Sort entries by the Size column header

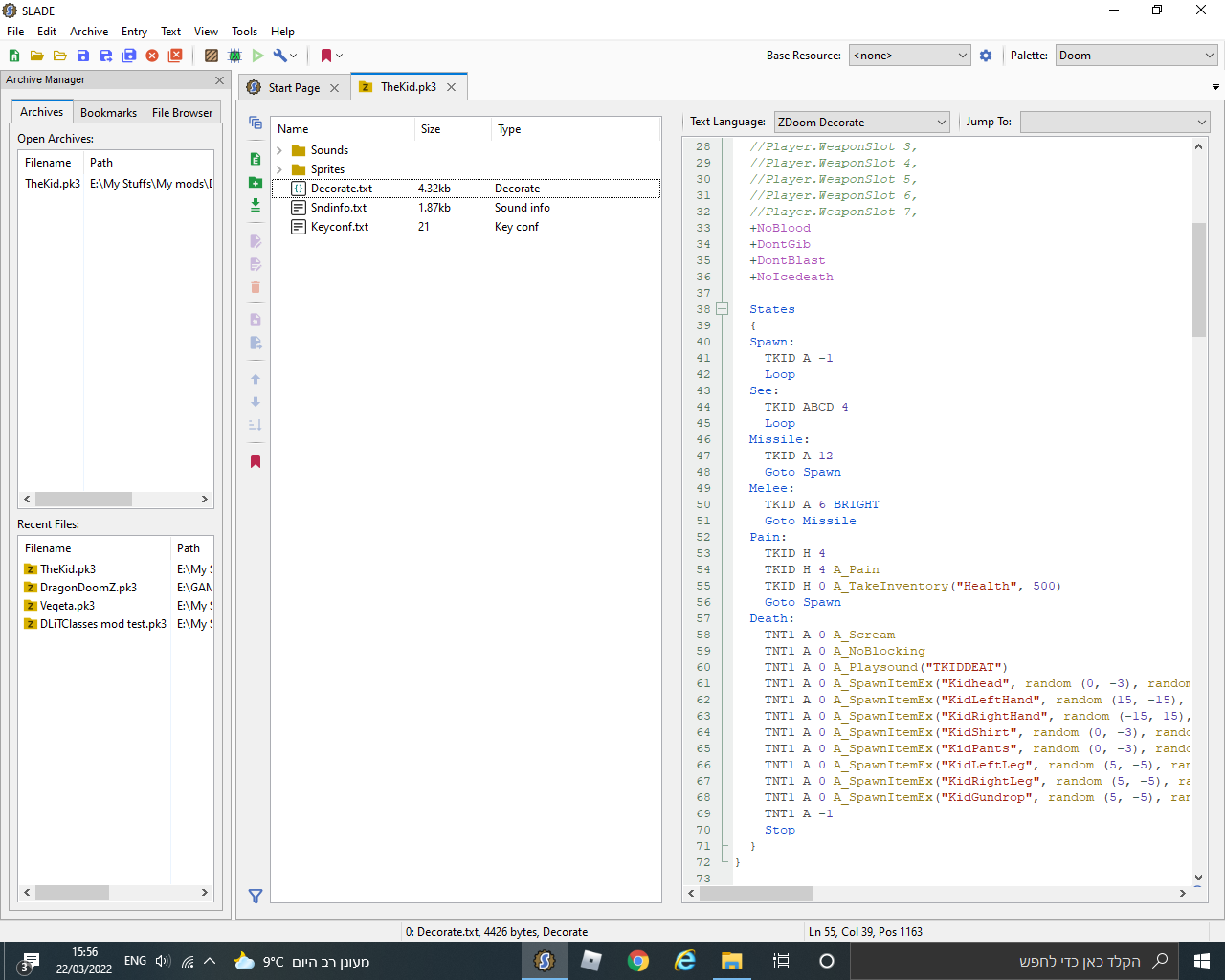[452, 129]
